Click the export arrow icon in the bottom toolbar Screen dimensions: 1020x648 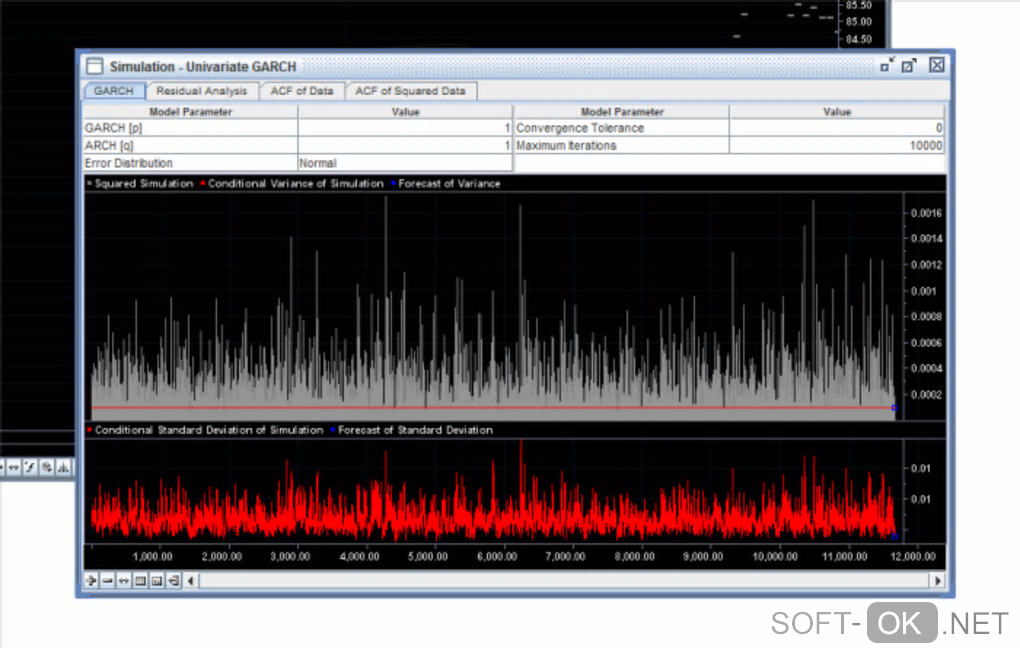click(x=173, y=580)
